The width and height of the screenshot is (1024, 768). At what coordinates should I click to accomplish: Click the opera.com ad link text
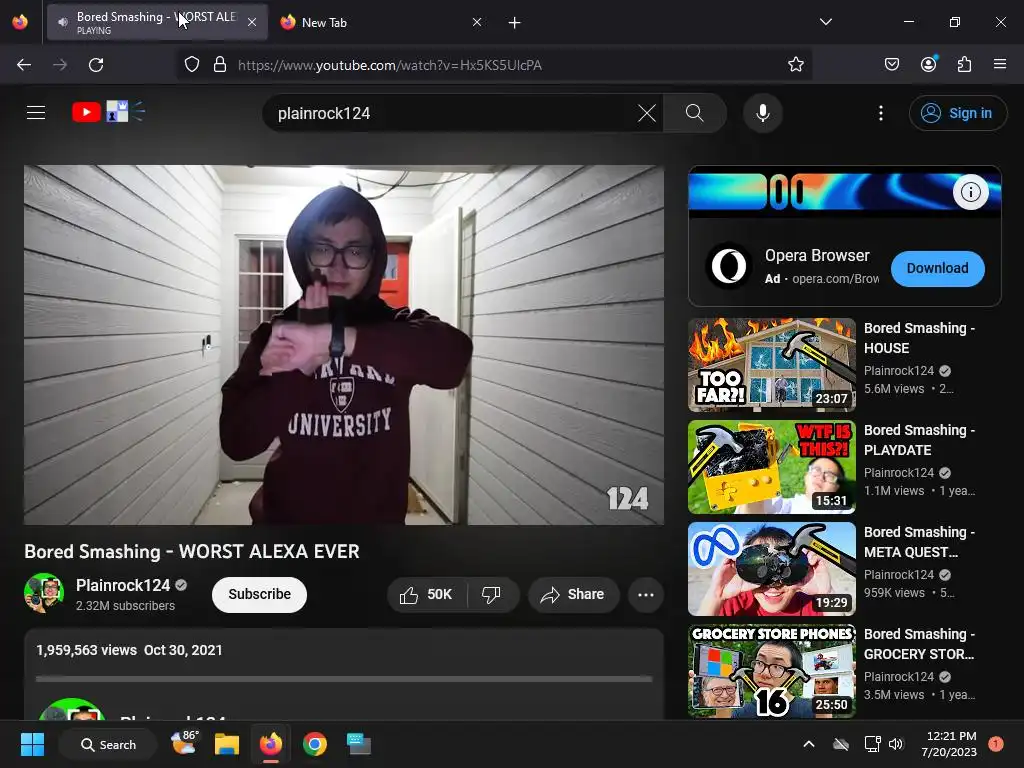coord(835,279)
